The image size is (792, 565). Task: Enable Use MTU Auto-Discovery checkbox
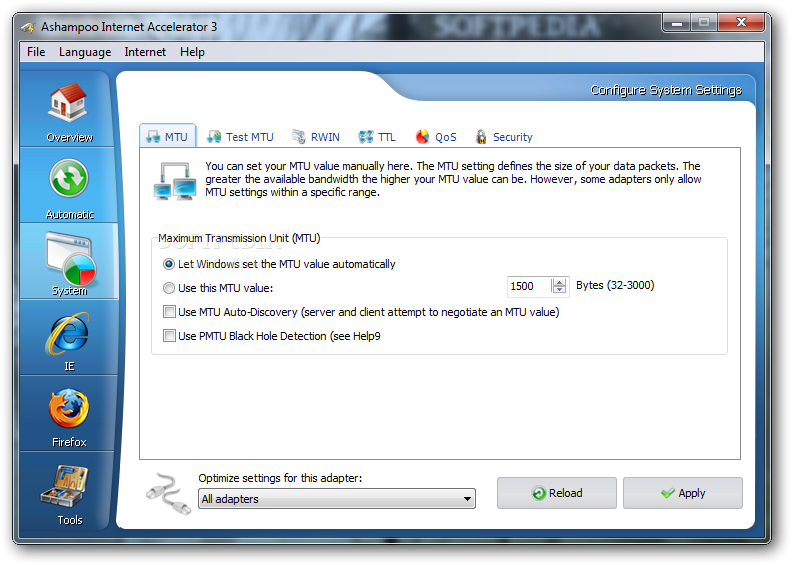169,312
